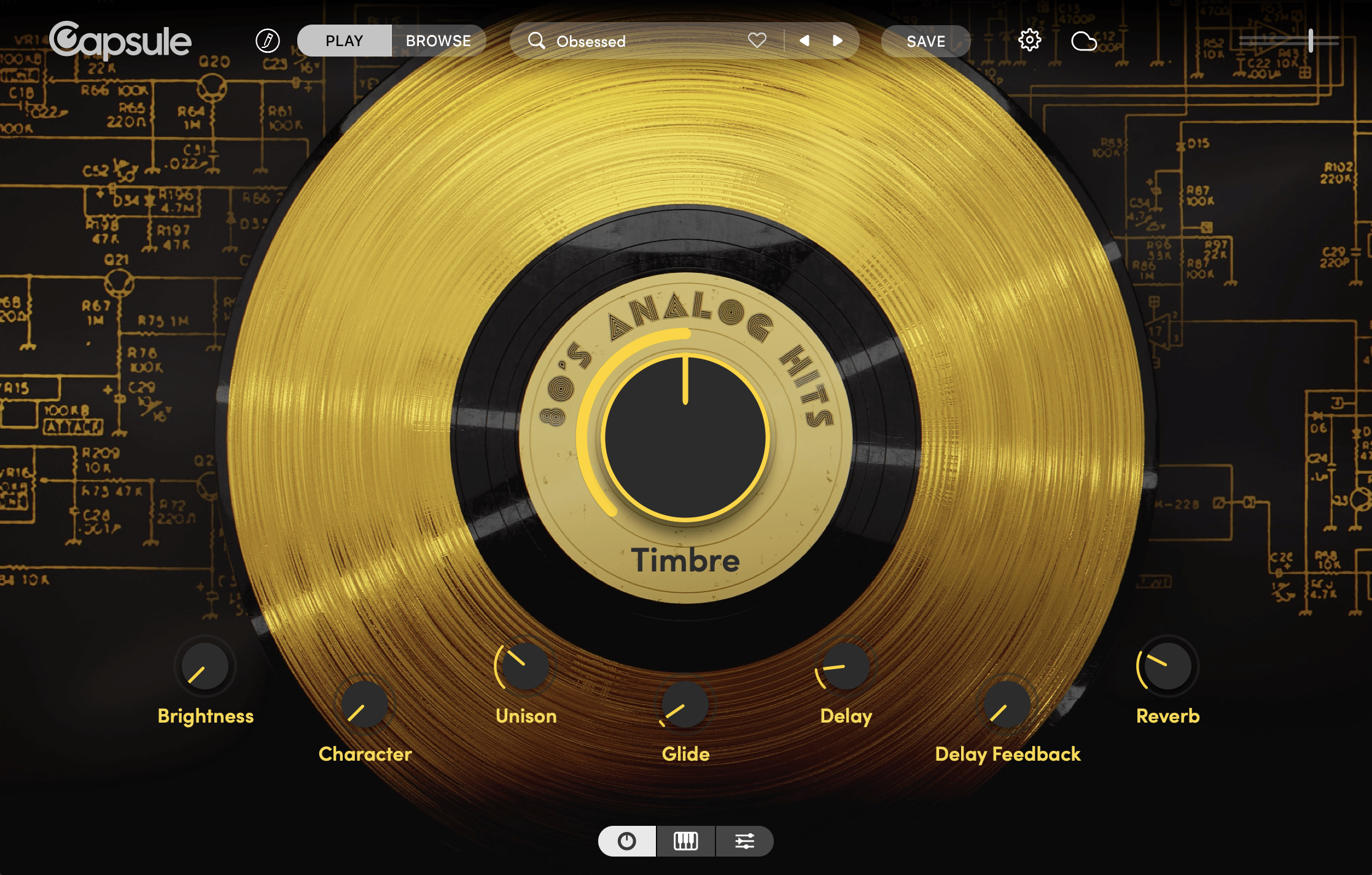Switch to the BROWSE tab
The width and height of the screenshot is (1372, 875).
[438, 41]
